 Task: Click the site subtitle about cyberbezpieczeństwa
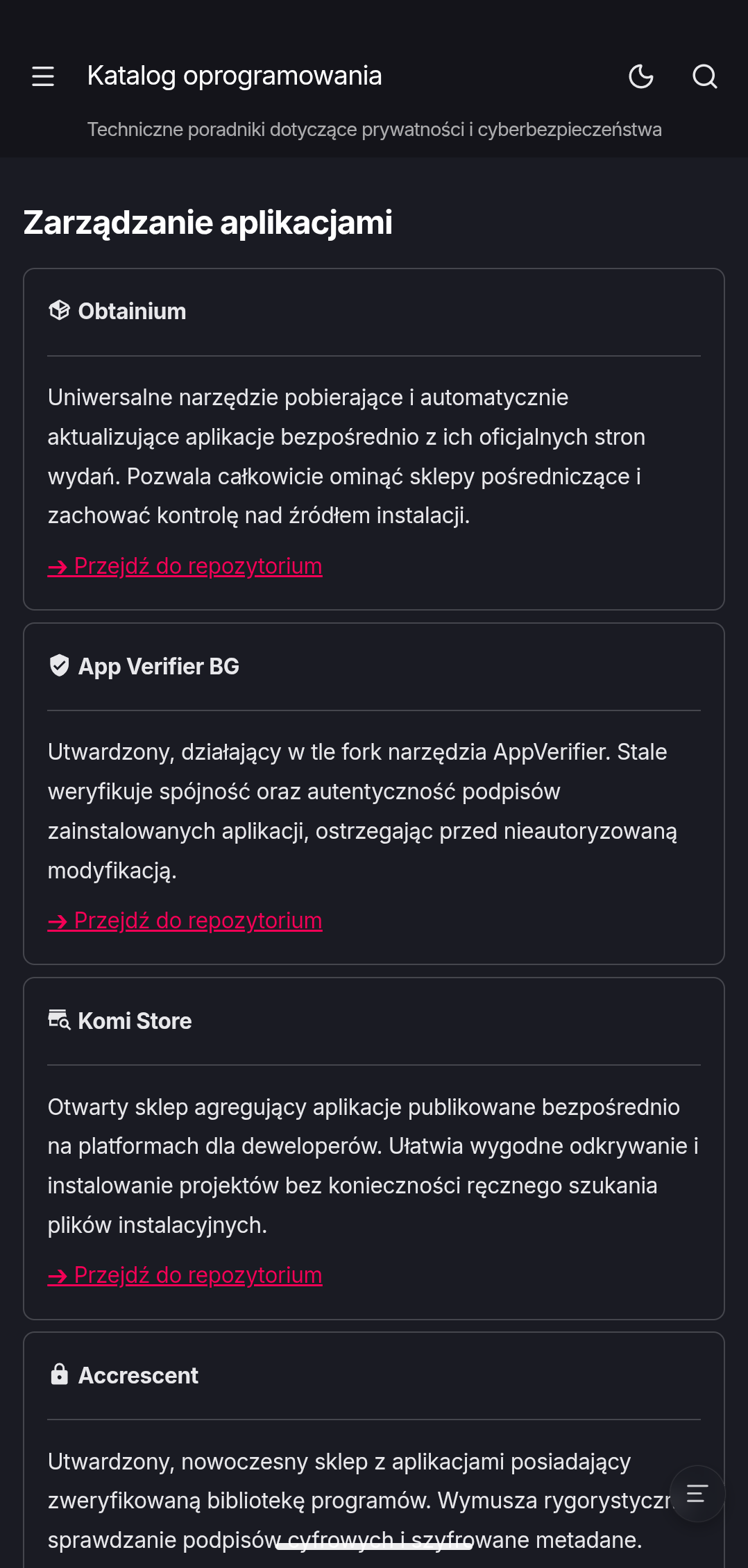click(375, 130)
